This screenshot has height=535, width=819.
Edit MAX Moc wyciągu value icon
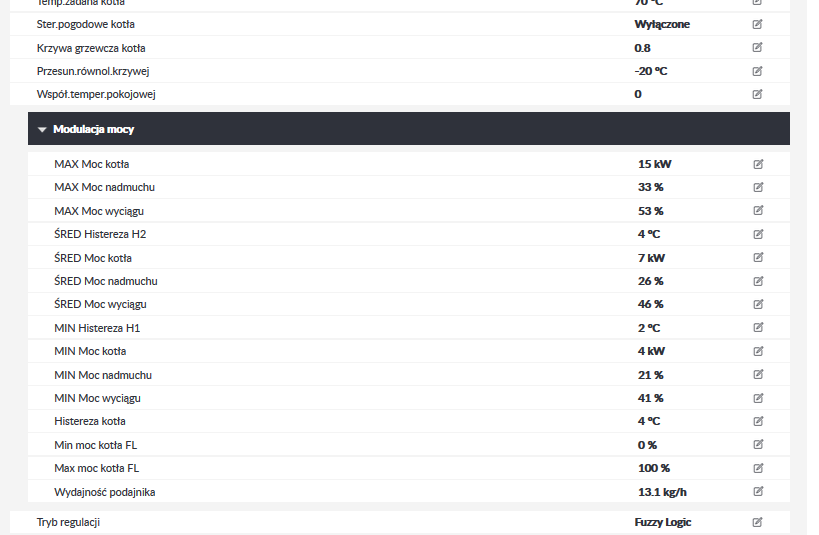[x=758, y=211]
